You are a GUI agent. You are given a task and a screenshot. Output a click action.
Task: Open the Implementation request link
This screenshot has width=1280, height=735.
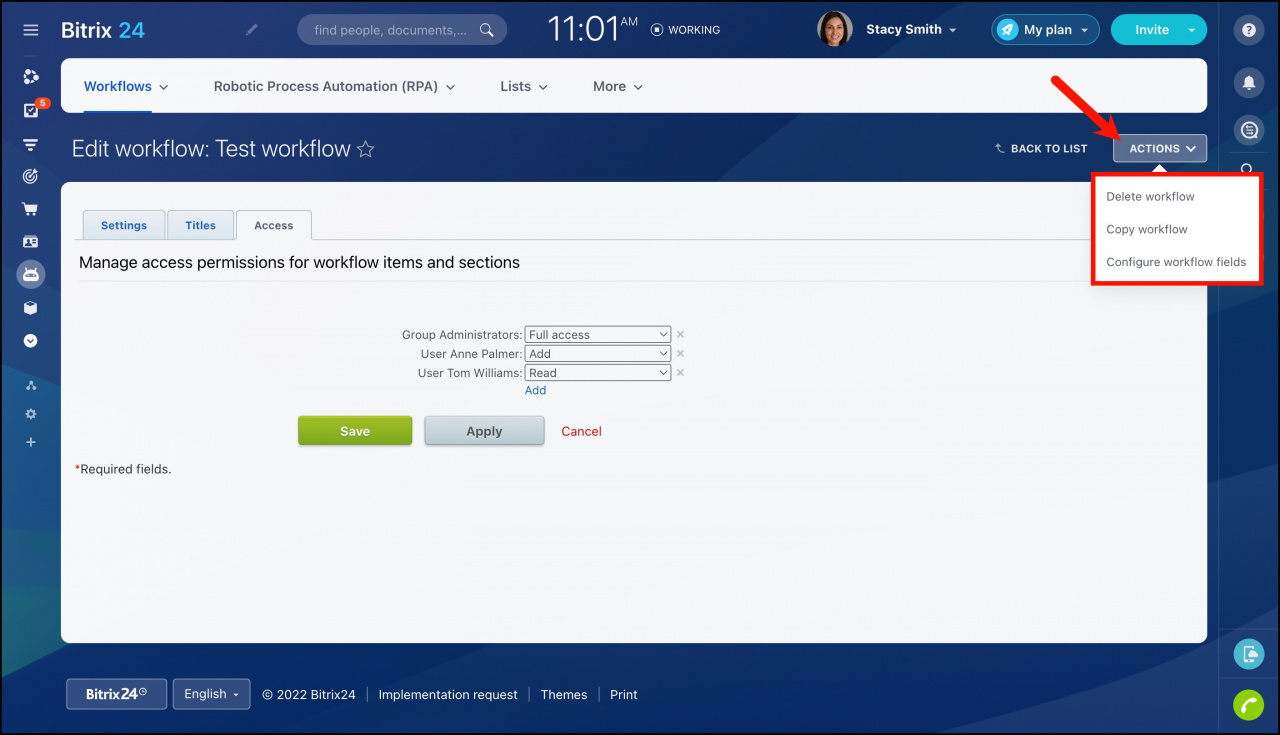448,694
